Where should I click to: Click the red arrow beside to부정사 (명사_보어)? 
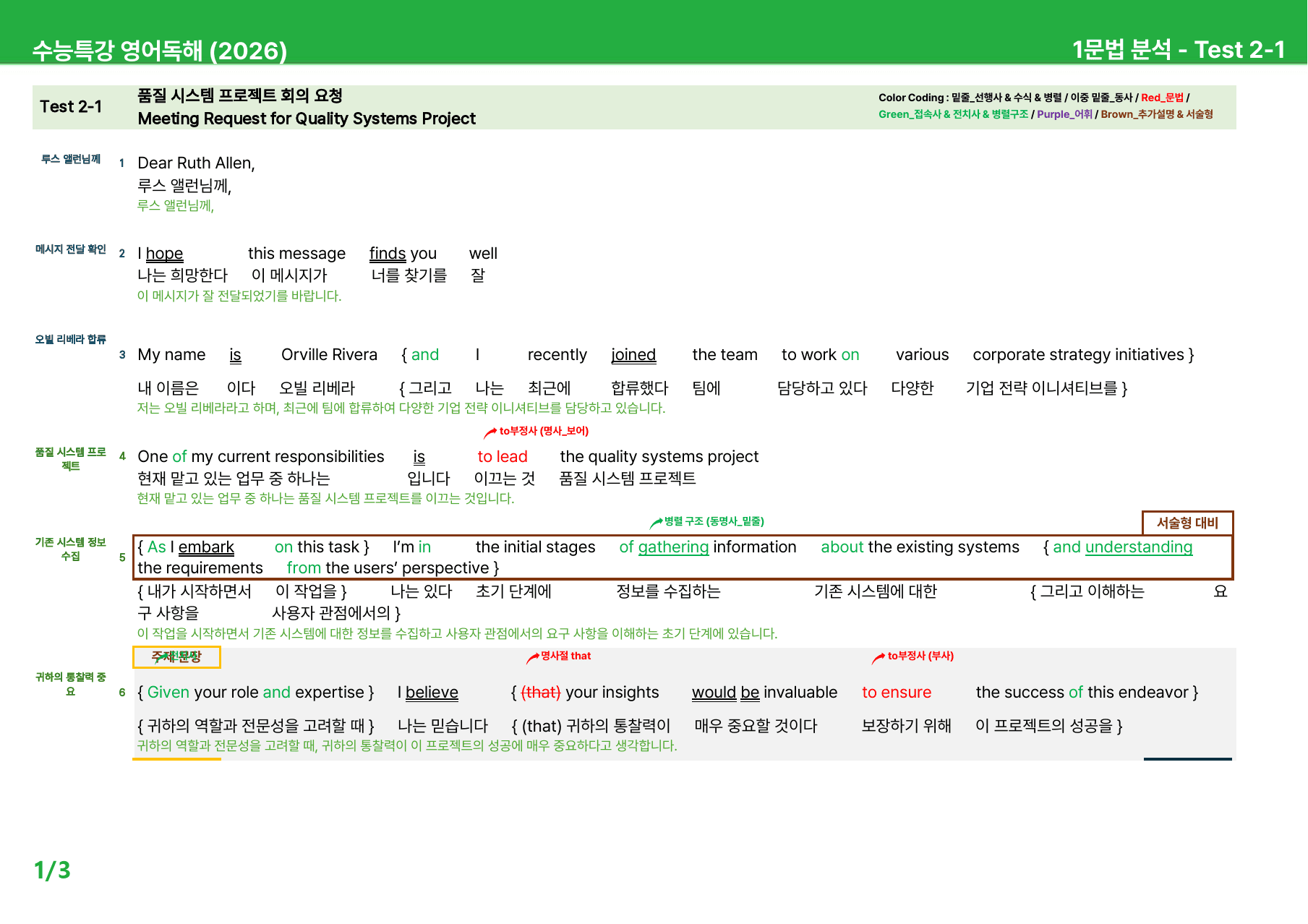(x=490, y=432)
